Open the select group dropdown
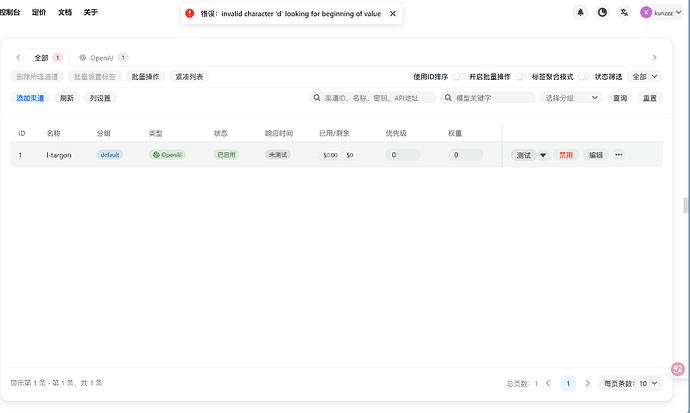This screenshot has width=690, height=413. click(572, 98)
